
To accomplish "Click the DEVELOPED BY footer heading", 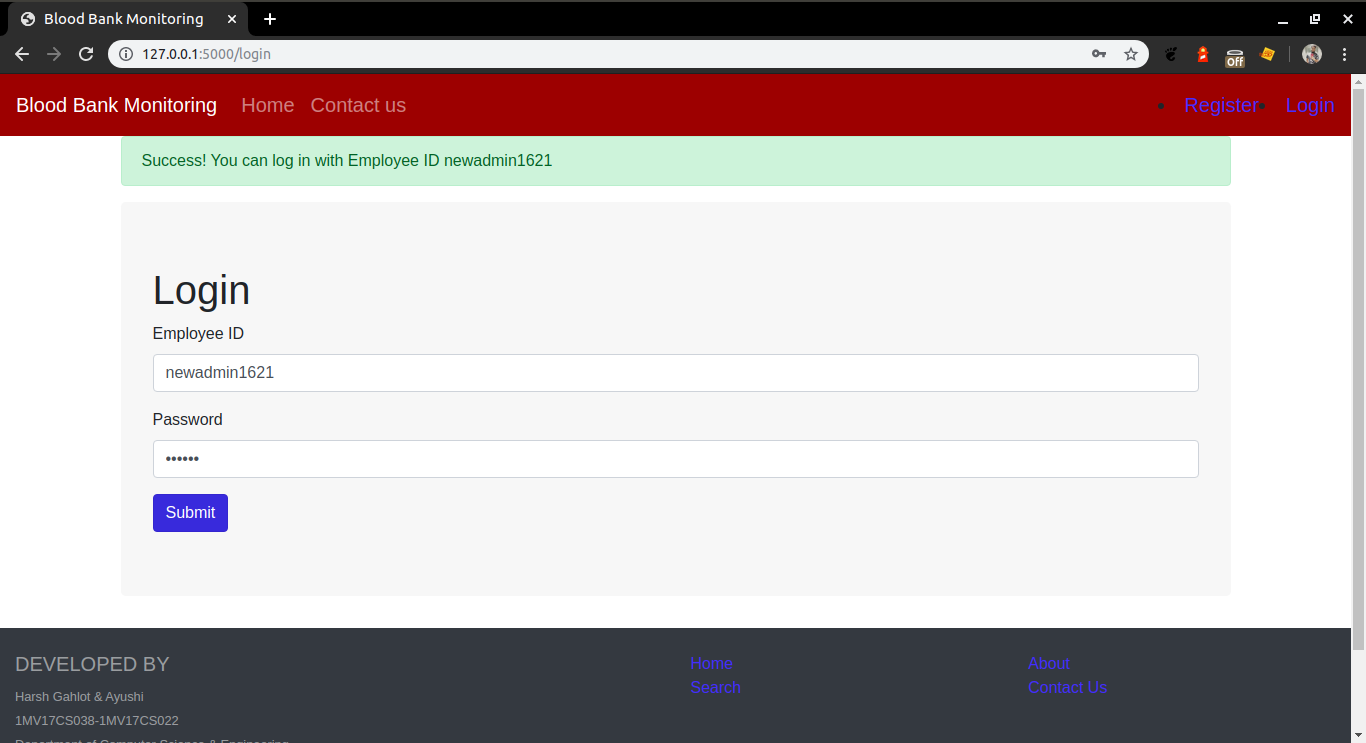I will tap(92, 665).
